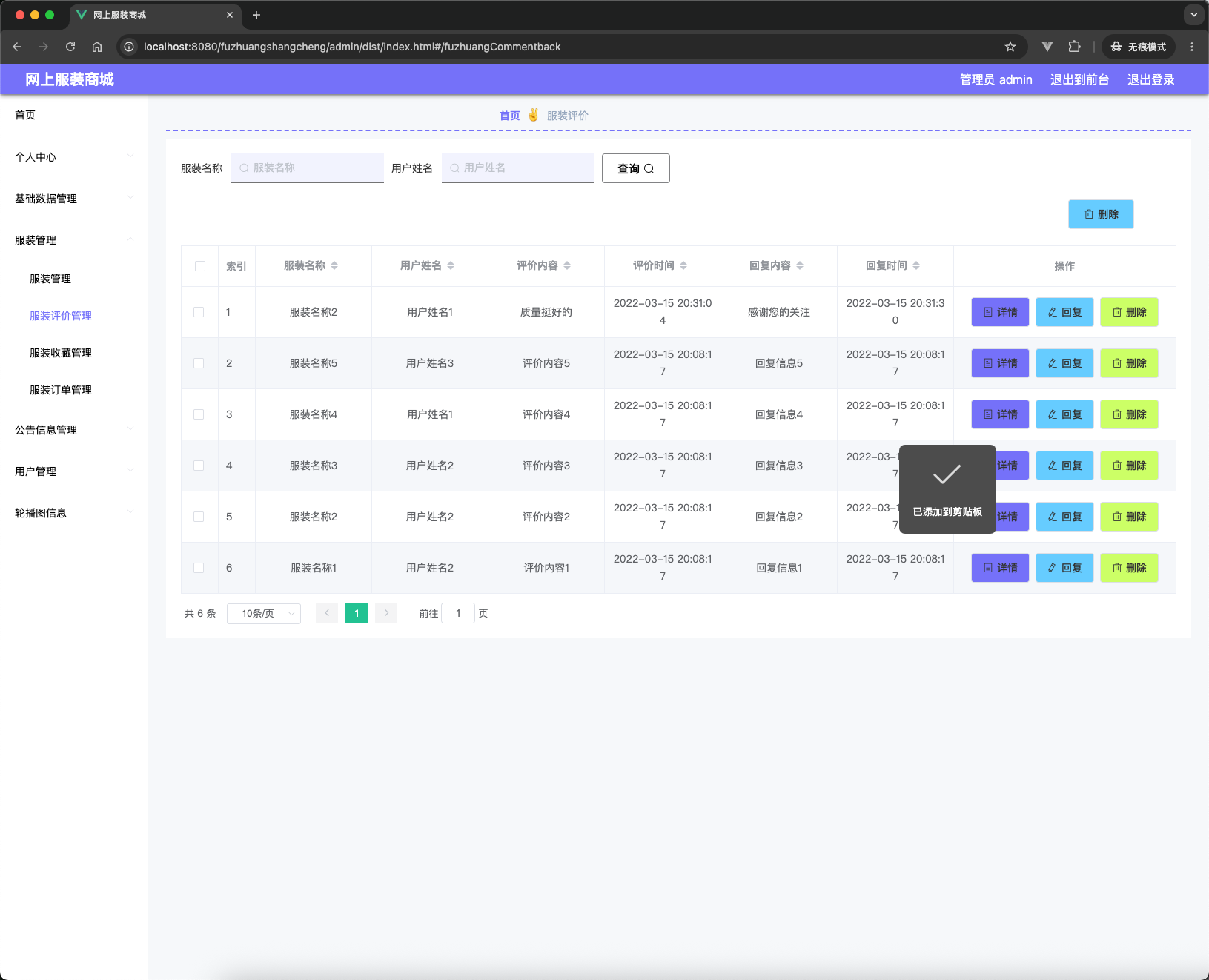Sort by 评价内容 column arrows
The height and width of the screenshot is (980, 1209).
tap(567, 265)
